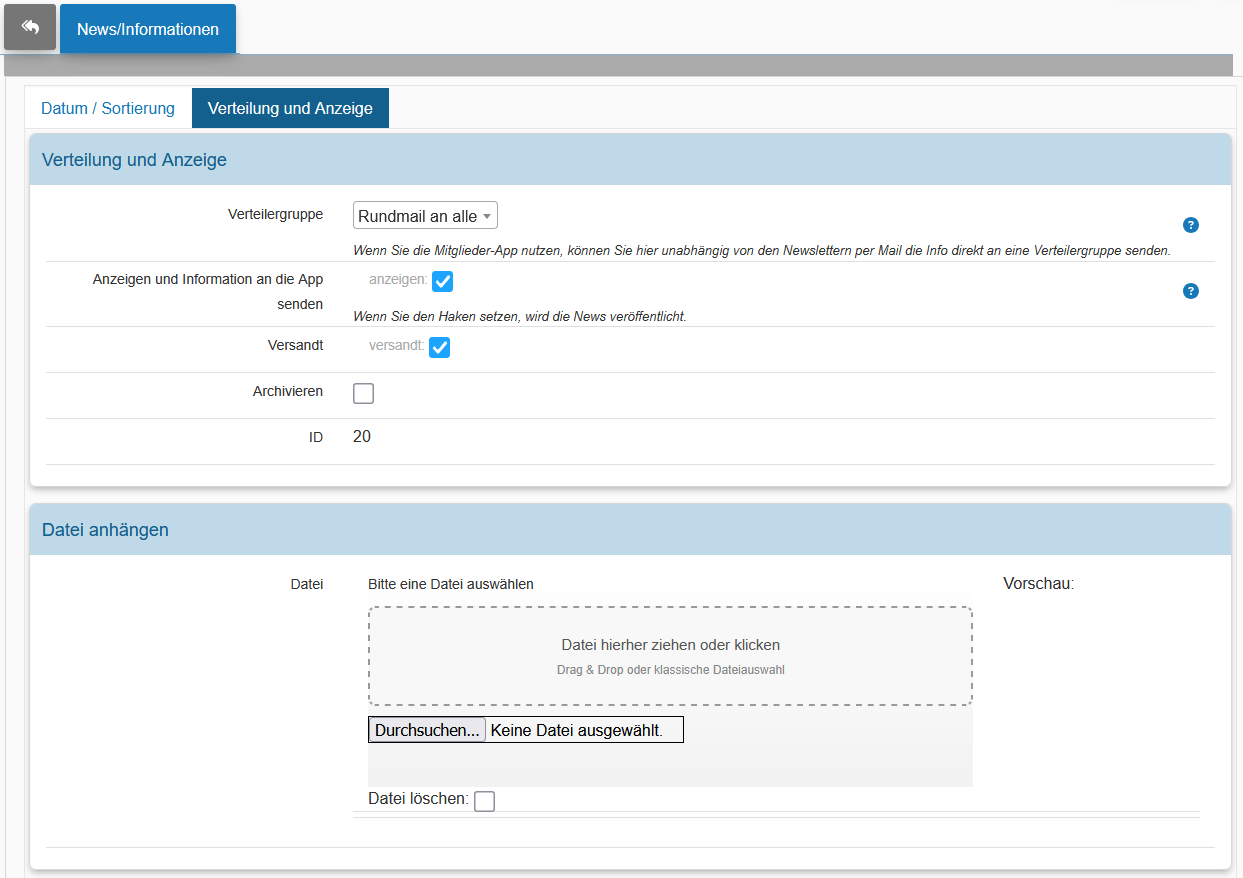
Task: Click 'Bitte eine Datei auswählen' text
Action: (x=451, y=584)
